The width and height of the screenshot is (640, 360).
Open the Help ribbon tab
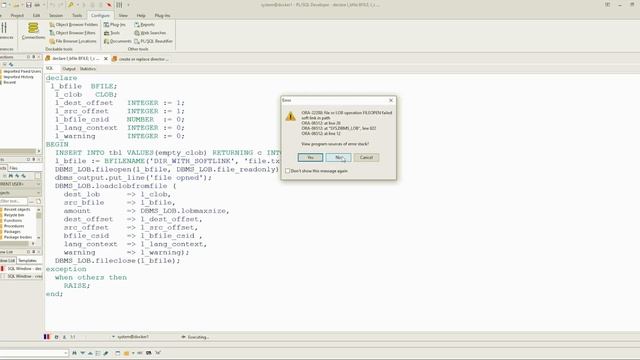141,16
